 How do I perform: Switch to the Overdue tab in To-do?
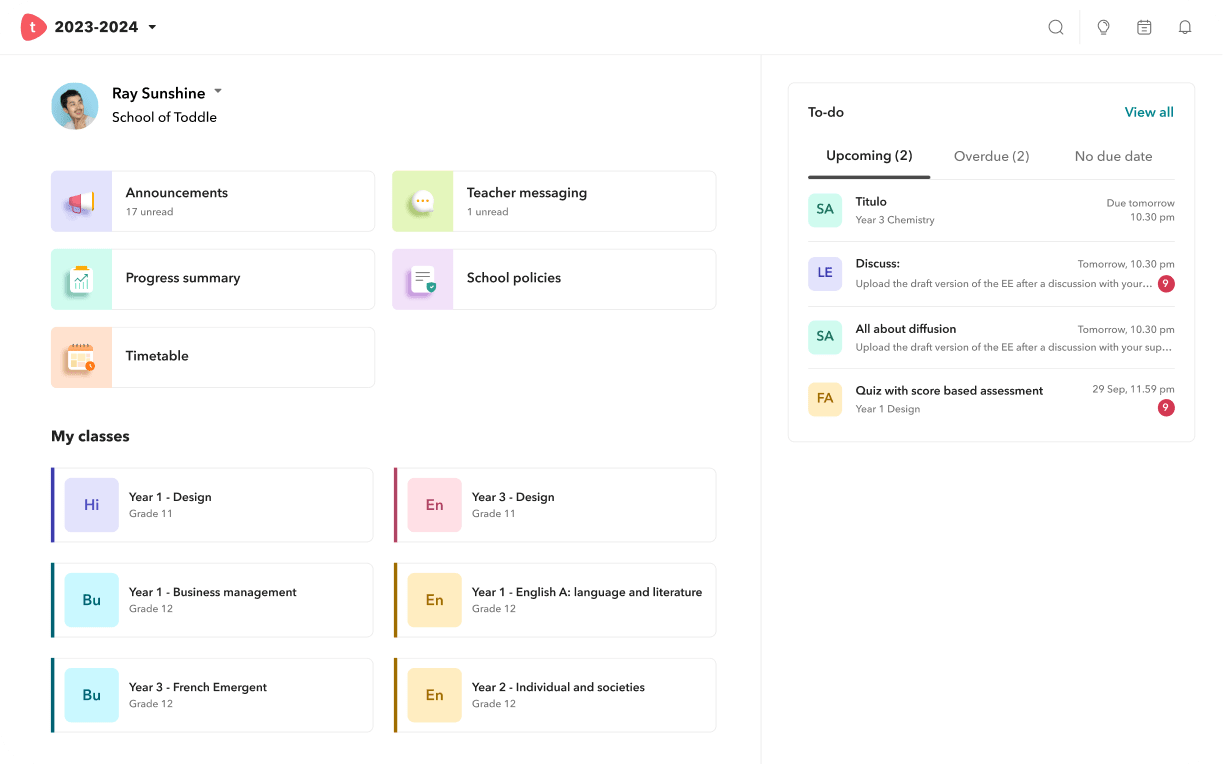pyautogui.click(x=991, y=156)
